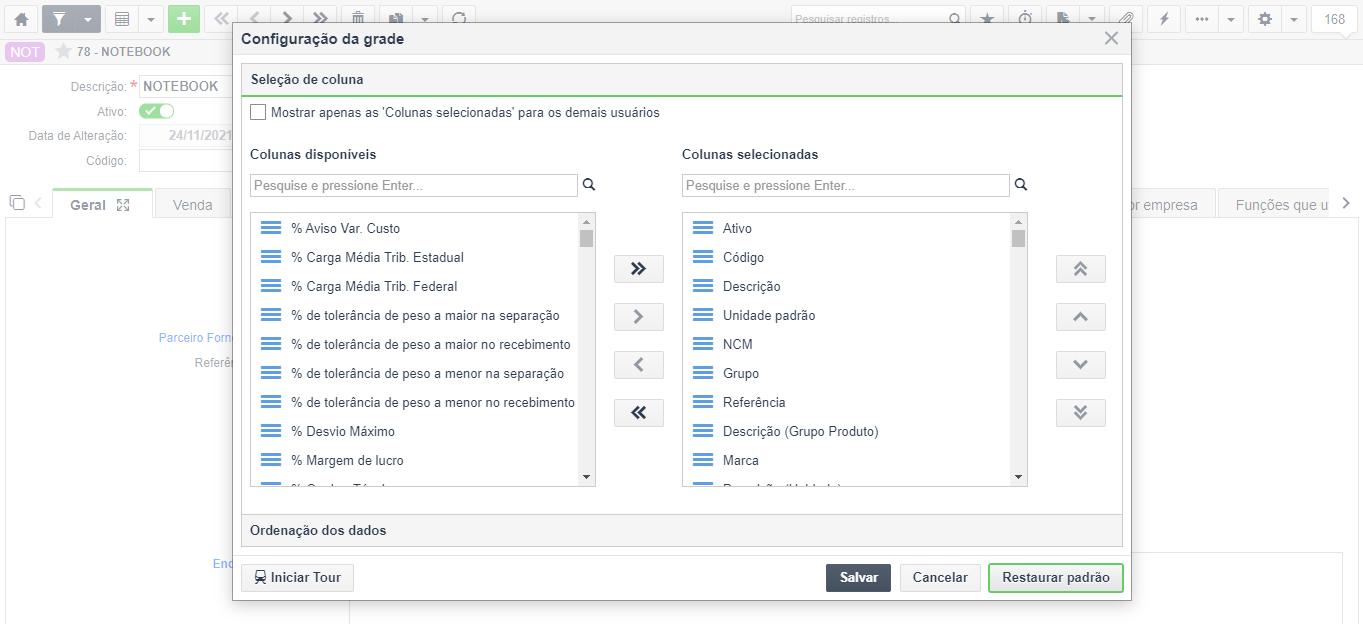Move column up one position
Image resolution: width=1363 pixels, height=624 pixels.
(x=1080, y=316)
